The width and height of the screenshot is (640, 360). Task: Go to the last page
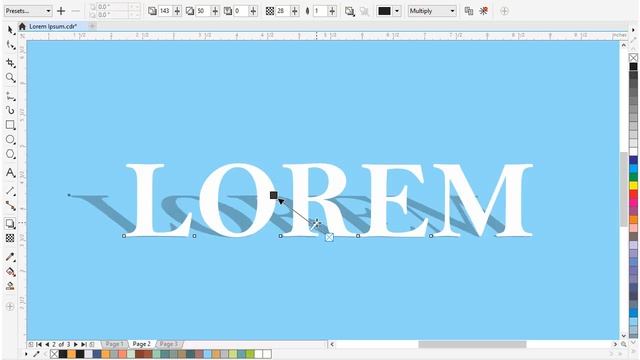tap(83, 344)
